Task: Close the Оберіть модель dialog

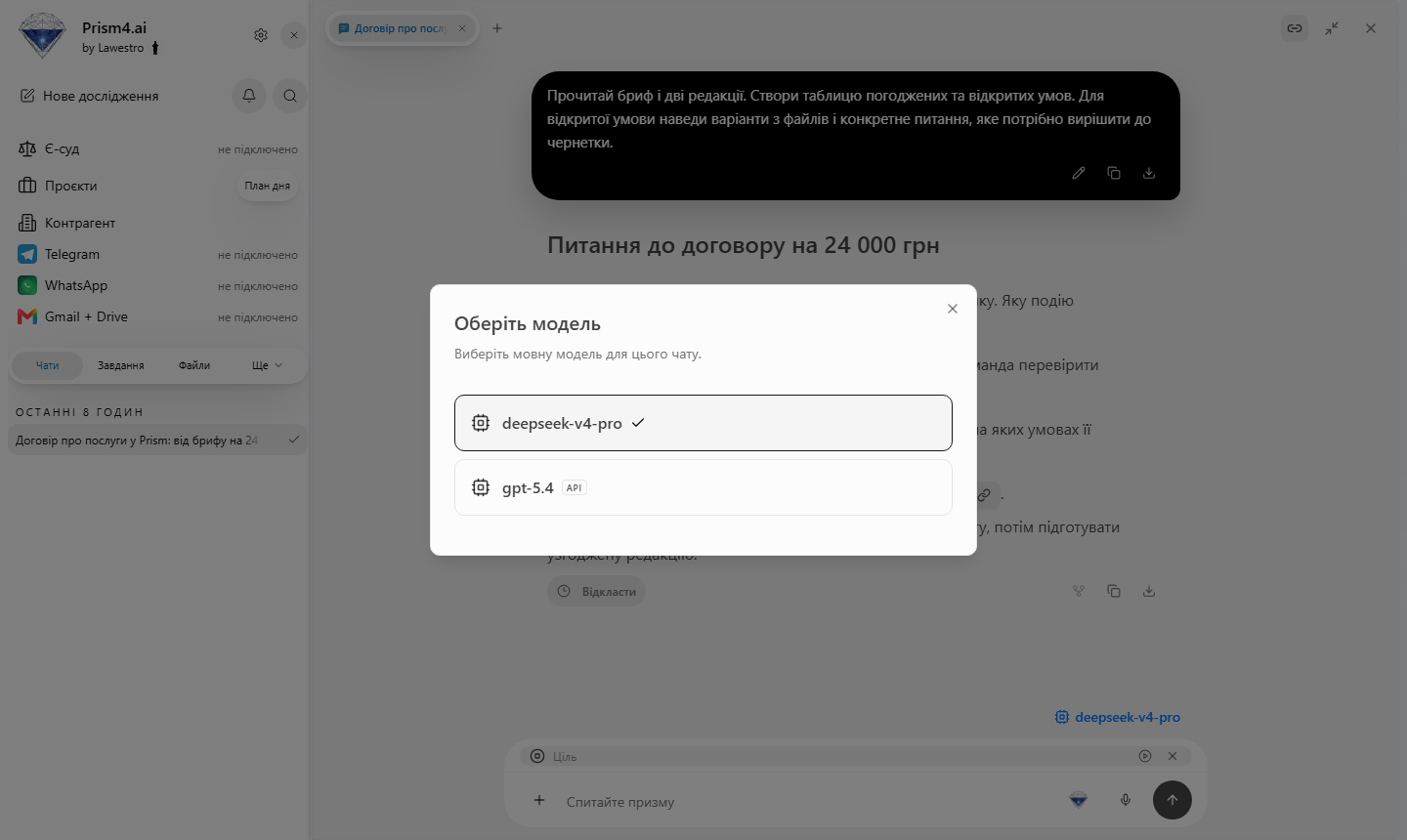Action: tap(953, 309)
